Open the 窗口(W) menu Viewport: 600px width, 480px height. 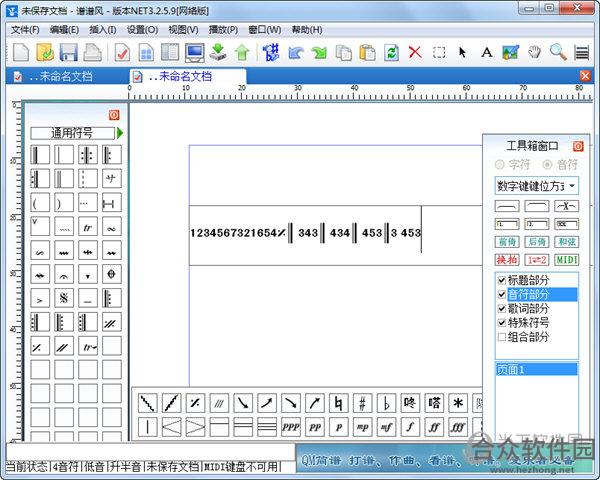(x=264, y=30)
